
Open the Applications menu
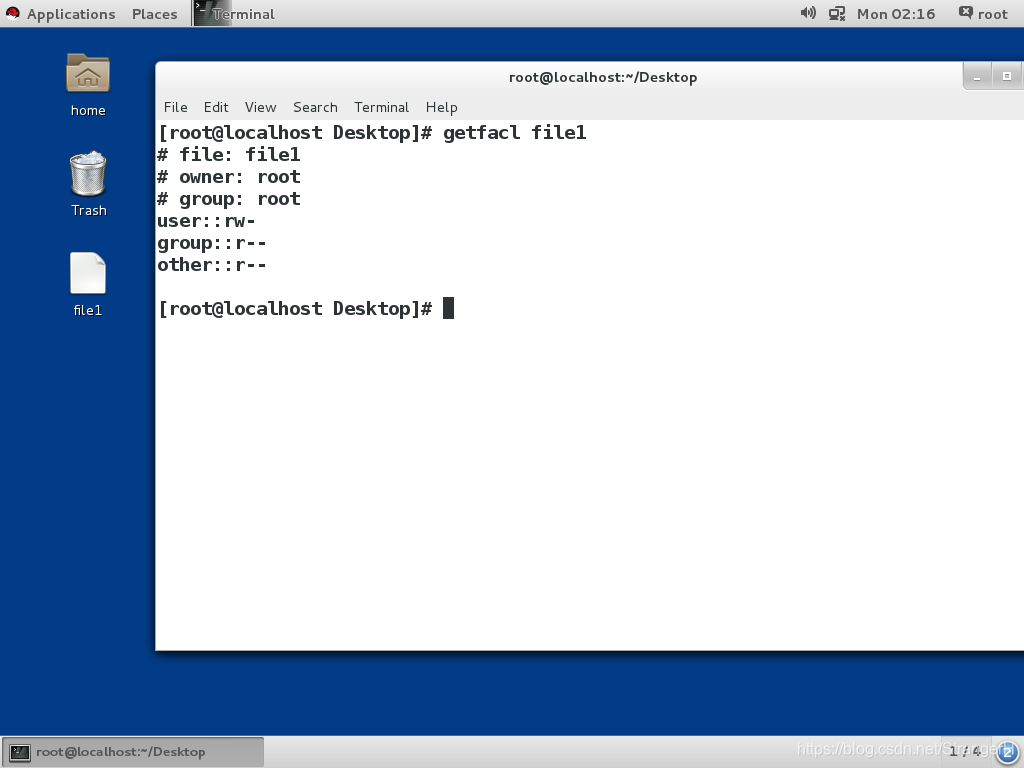[71, 14]
